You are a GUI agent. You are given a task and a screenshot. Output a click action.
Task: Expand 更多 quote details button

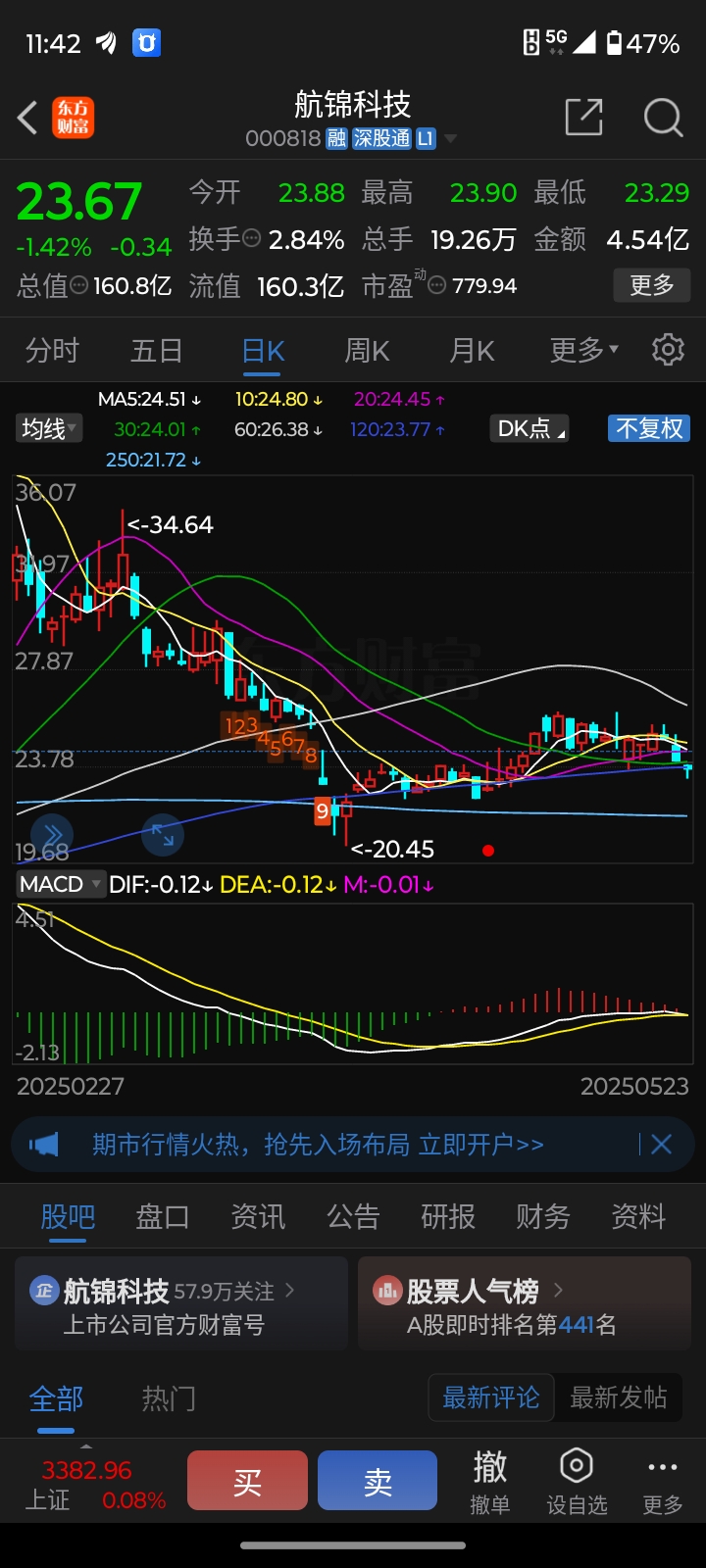pyautogui.click(x=652, y=285)
